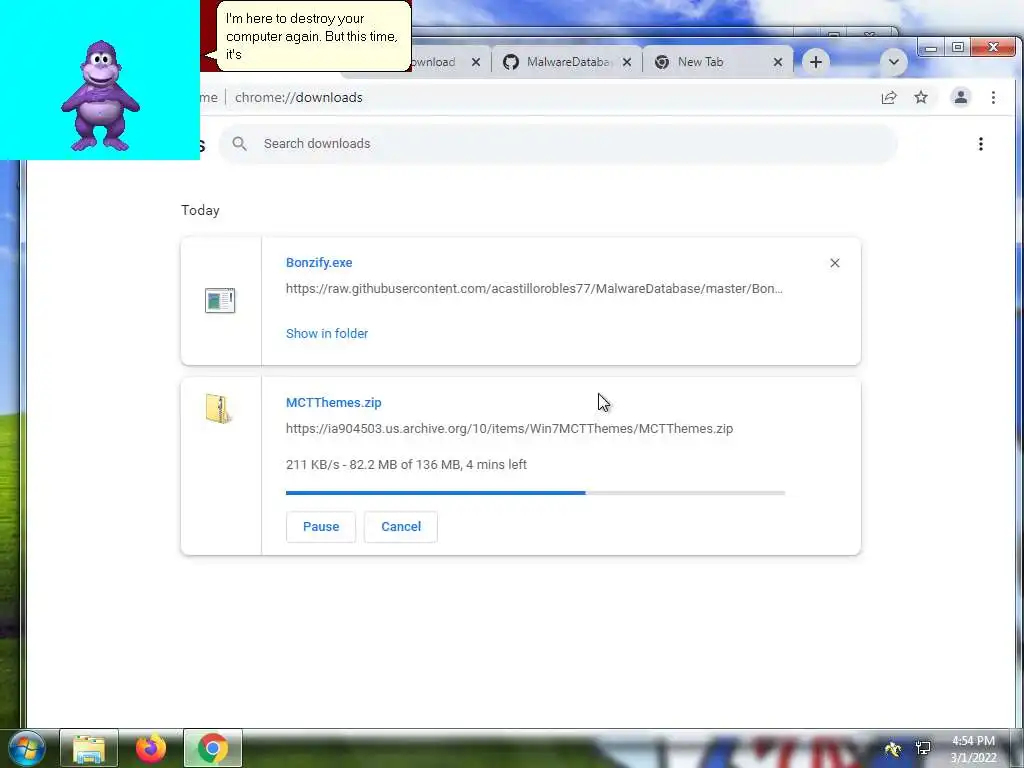Open the MCTThemes.zip download link
The width and height of the screenshot is (1024, 768).
[x=333, y=402]
